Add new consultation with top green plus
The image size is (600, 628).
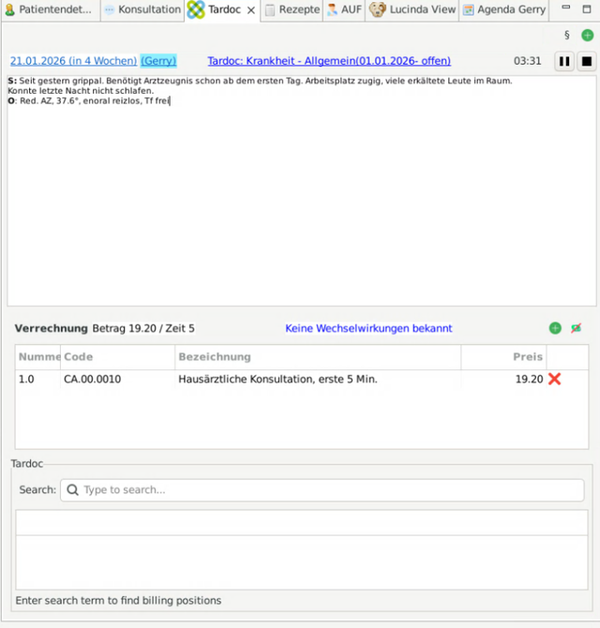(x=587, y=35)
